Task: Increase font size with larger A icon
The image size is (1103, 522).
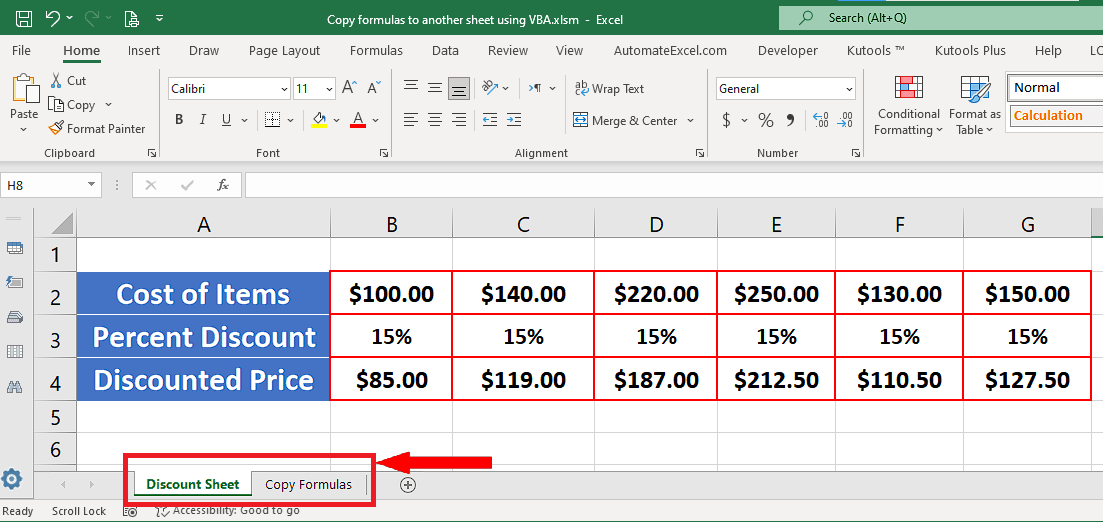Action: (349, 88)
